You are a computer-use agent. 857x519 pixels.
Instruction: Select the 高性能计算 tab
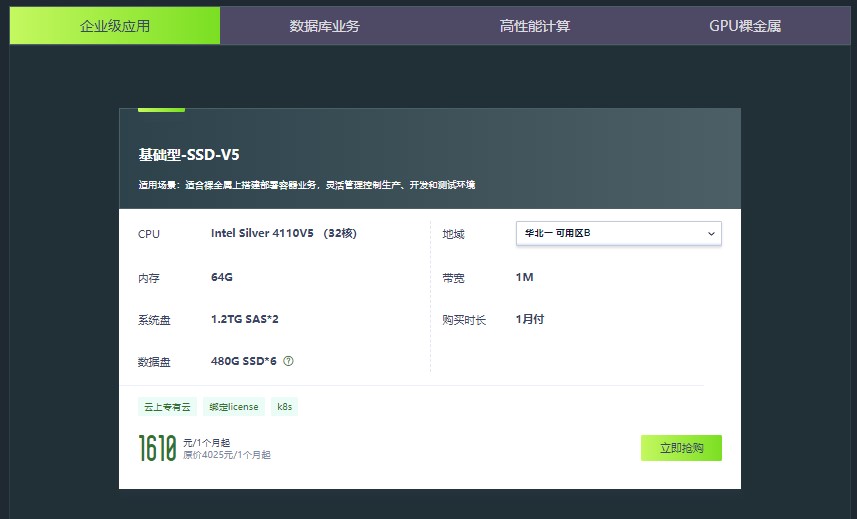pos(535,26)
